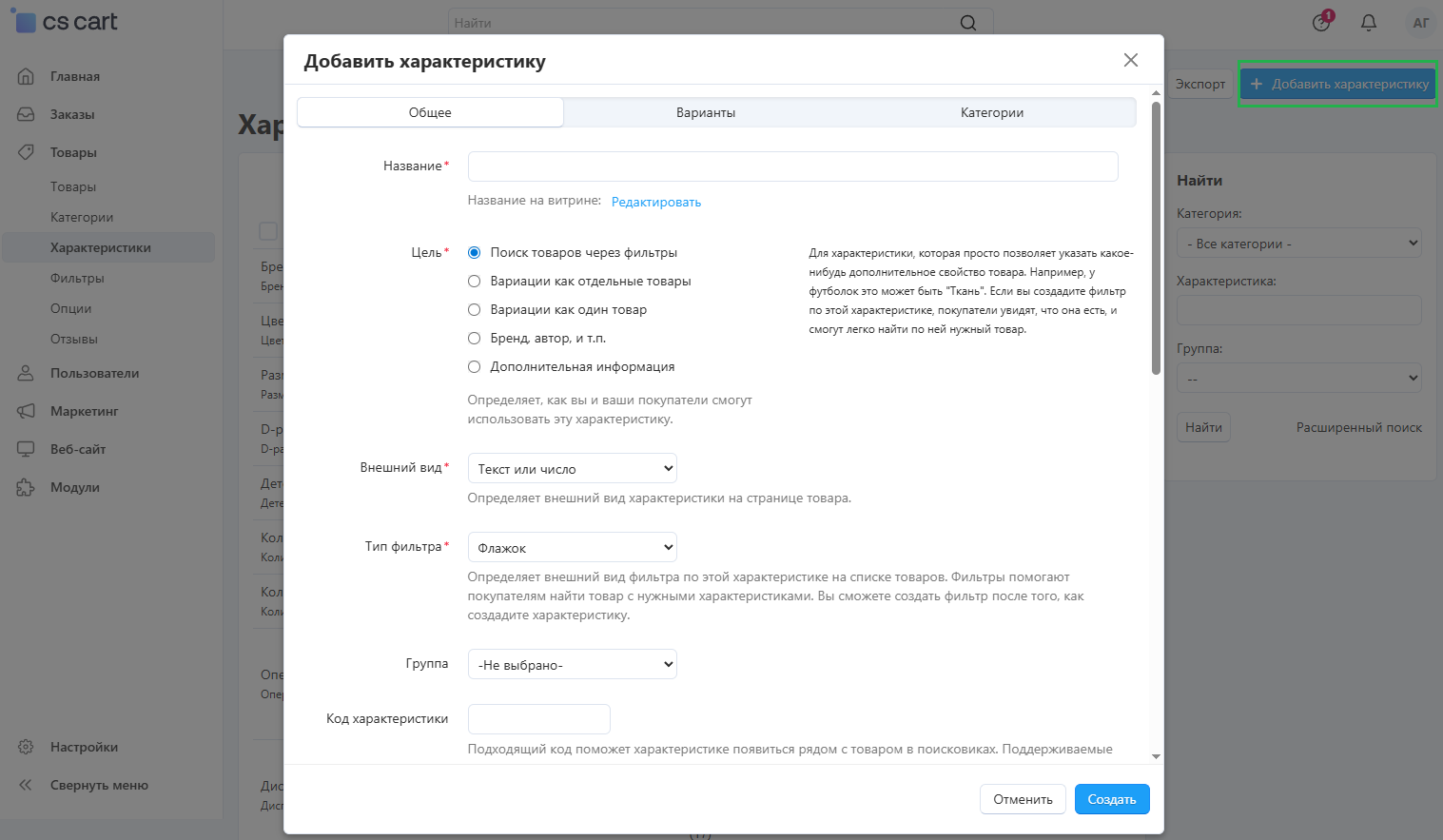Image resolution: width=1443 pixels, height=840 pixels.
Task: Click the search magnifier icon in top bar
Action: (968, 23)
